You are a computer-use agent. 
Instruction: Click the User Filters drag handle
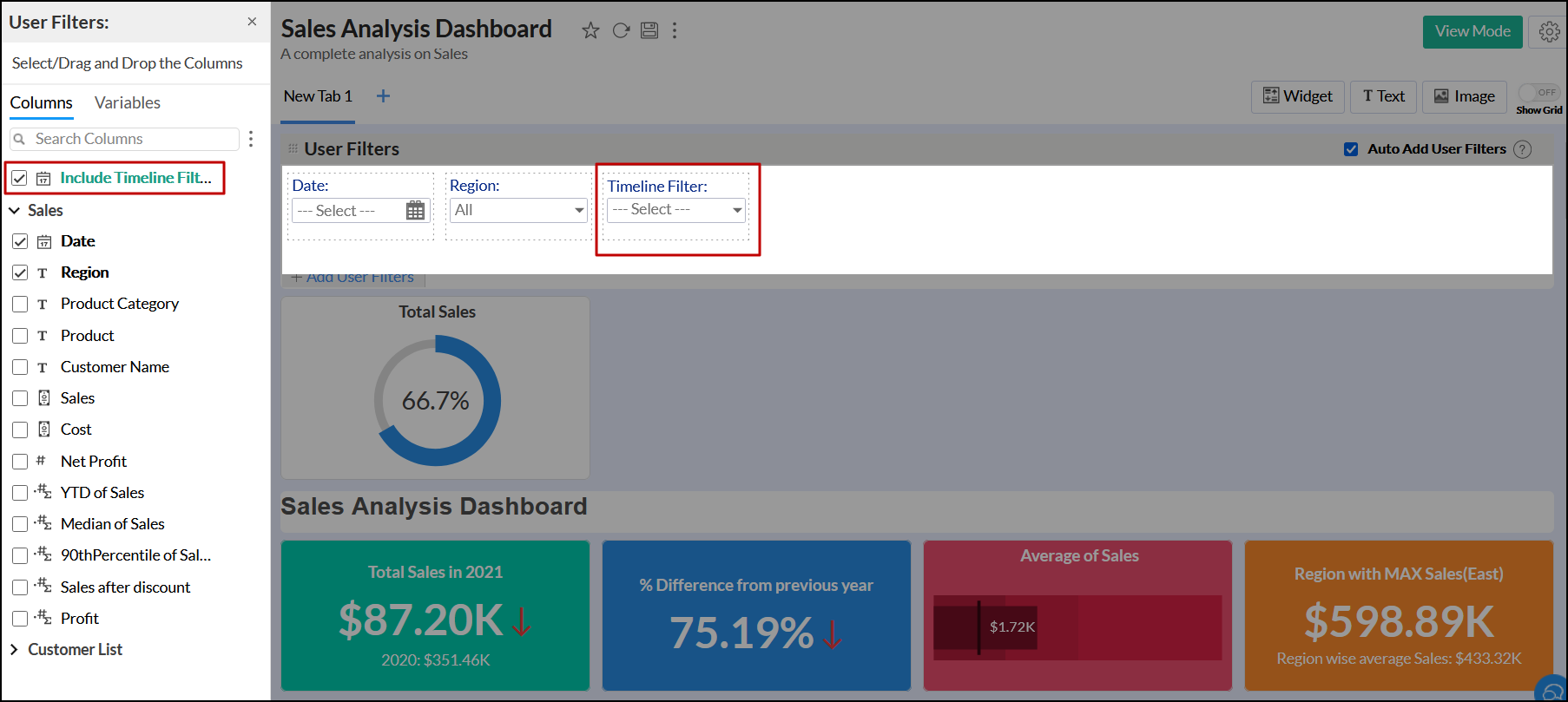click(293, 149)
